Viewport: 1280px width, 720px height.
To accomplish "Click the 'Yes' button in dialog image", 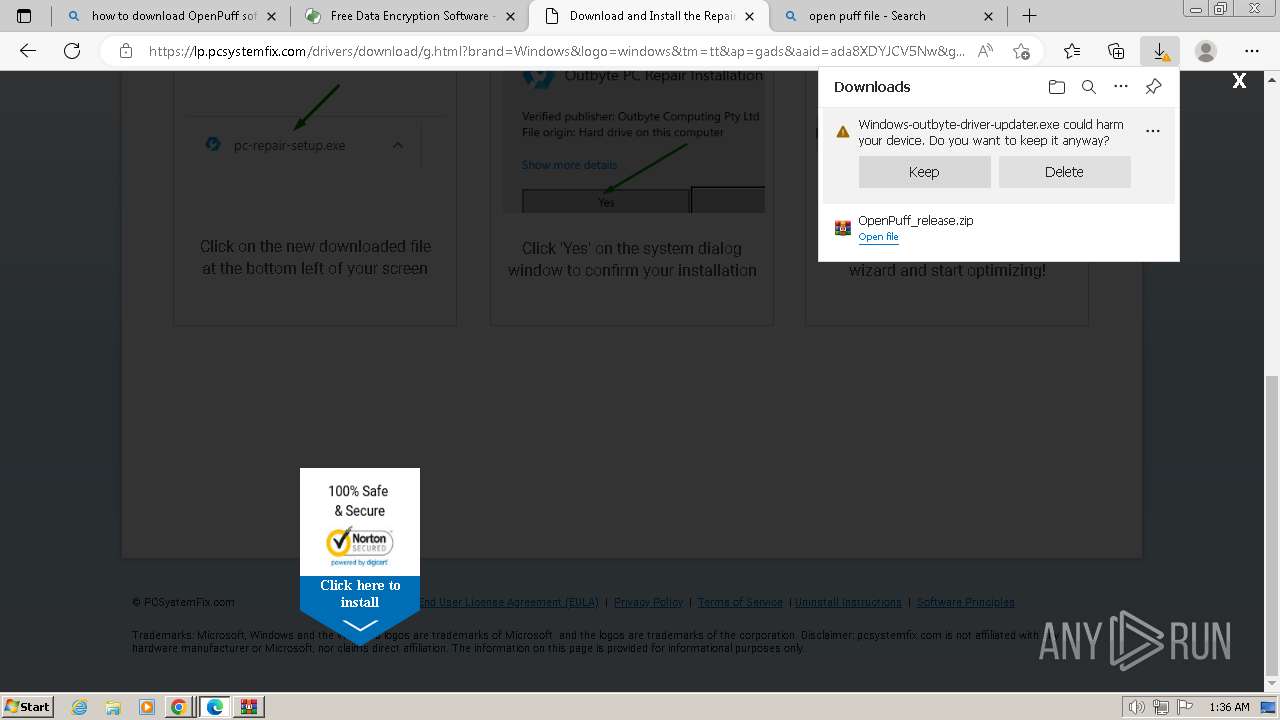I will (606, 201).
